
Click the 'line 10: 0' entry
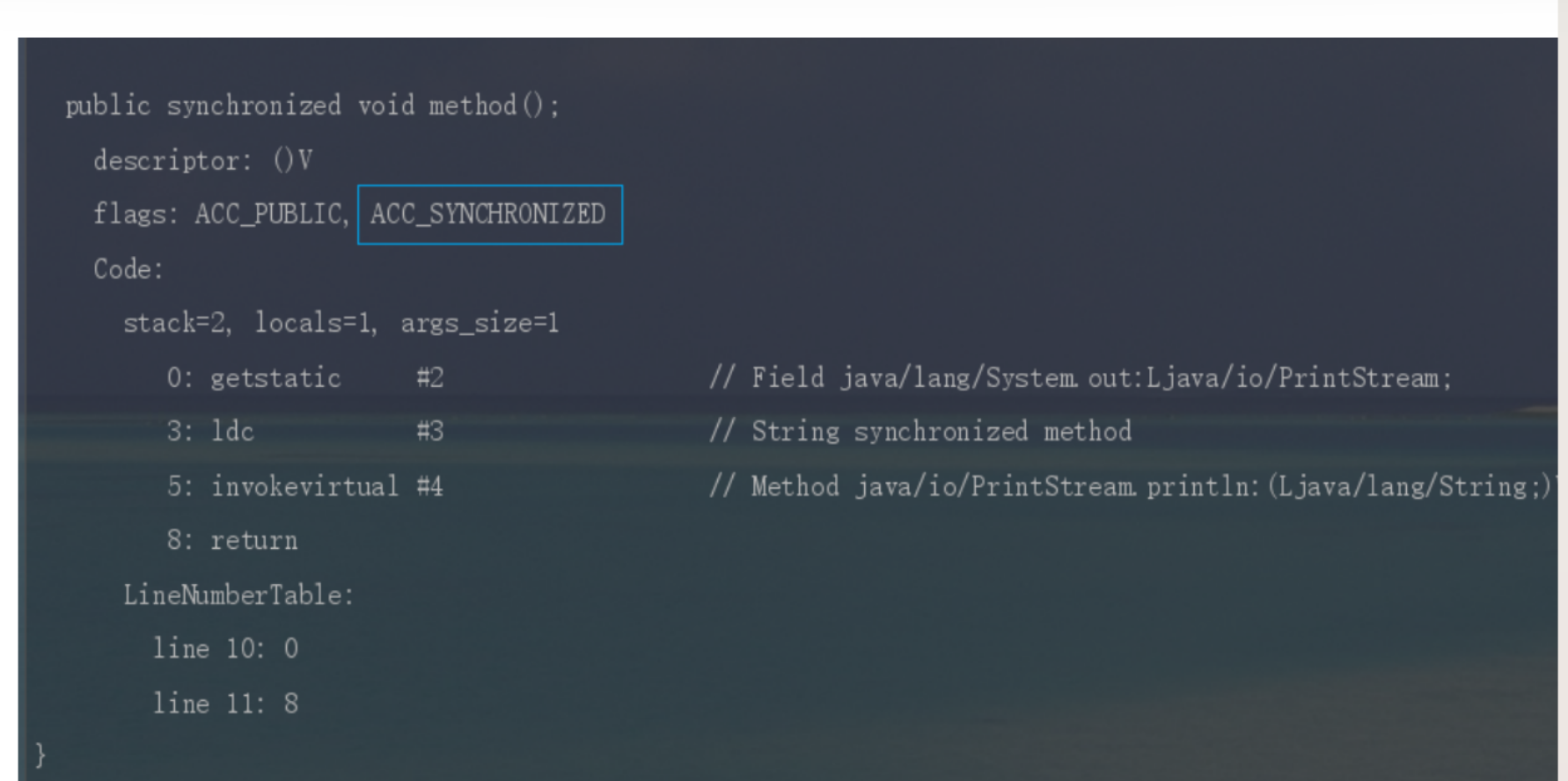coord(225,649)
